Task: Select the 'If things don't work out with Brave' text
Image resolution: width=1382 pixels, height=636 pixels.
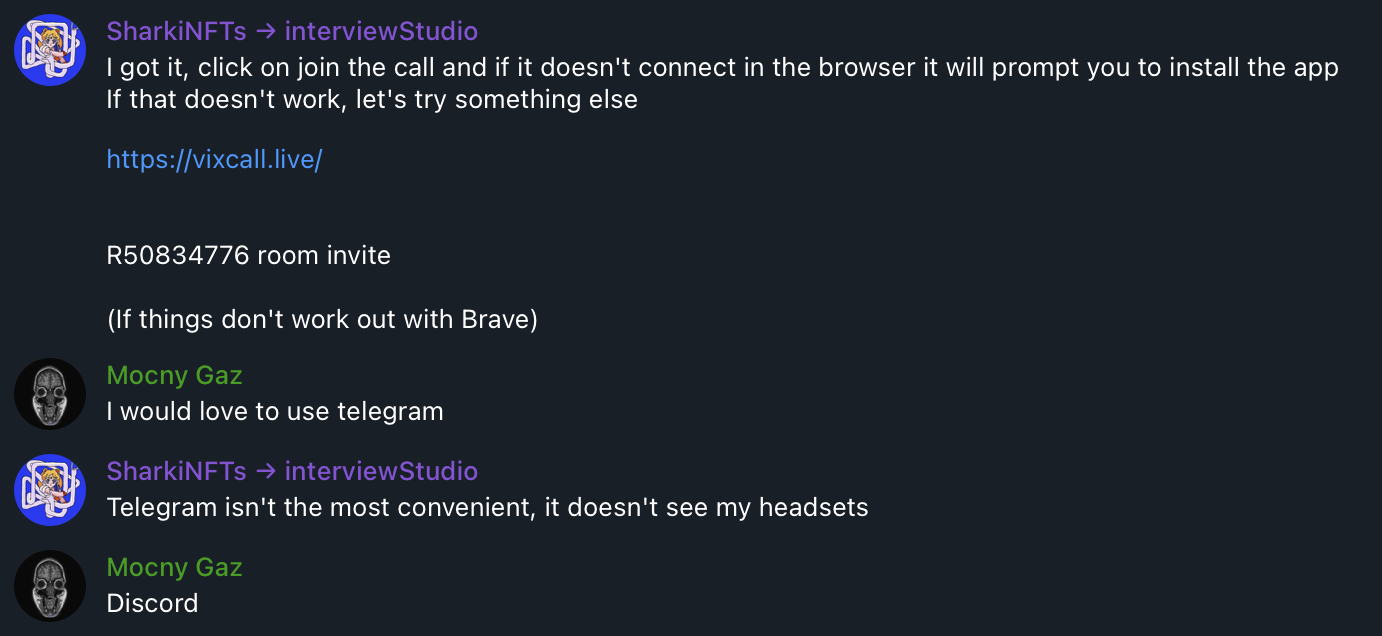Action: 322,320
